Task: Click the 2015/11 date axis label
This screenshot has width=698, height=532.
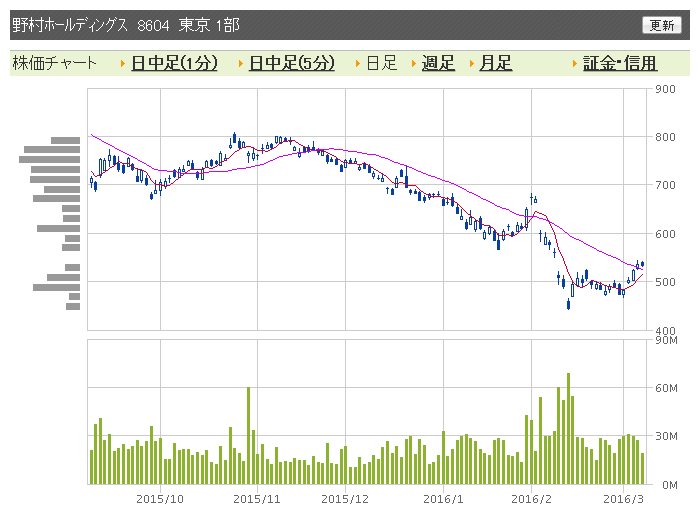Action: point(257,499)
